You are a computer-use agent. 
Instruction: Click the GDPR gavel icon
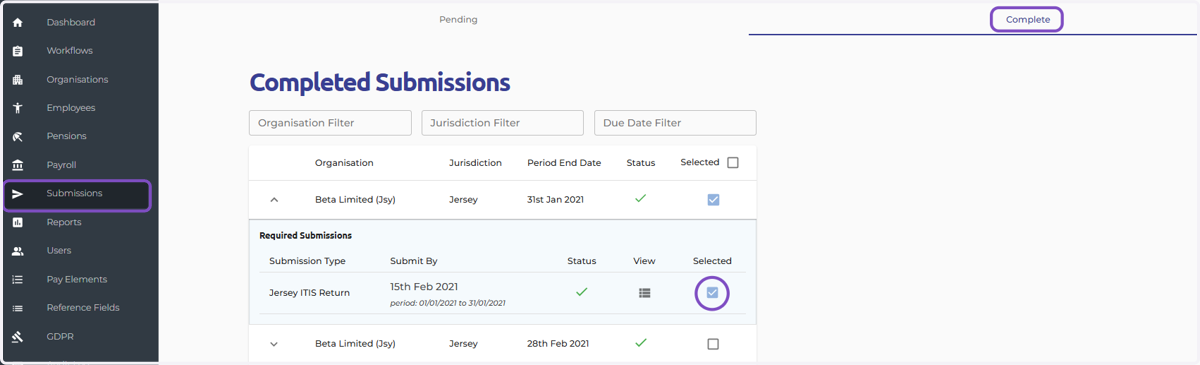pyautogui.click(x=17, y=337)
